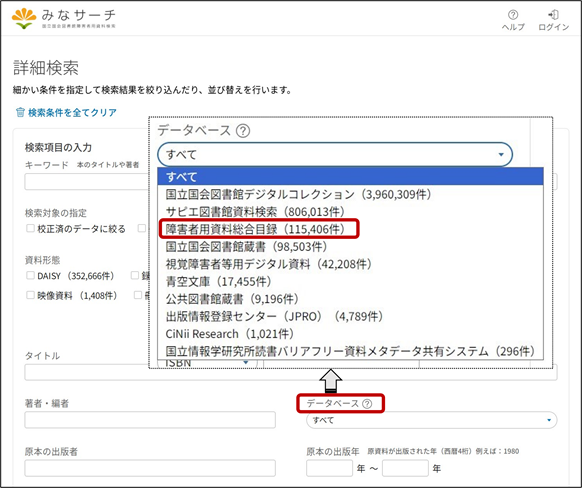Click the 原本の出版者 input field
582x488 pixels.
150,468
